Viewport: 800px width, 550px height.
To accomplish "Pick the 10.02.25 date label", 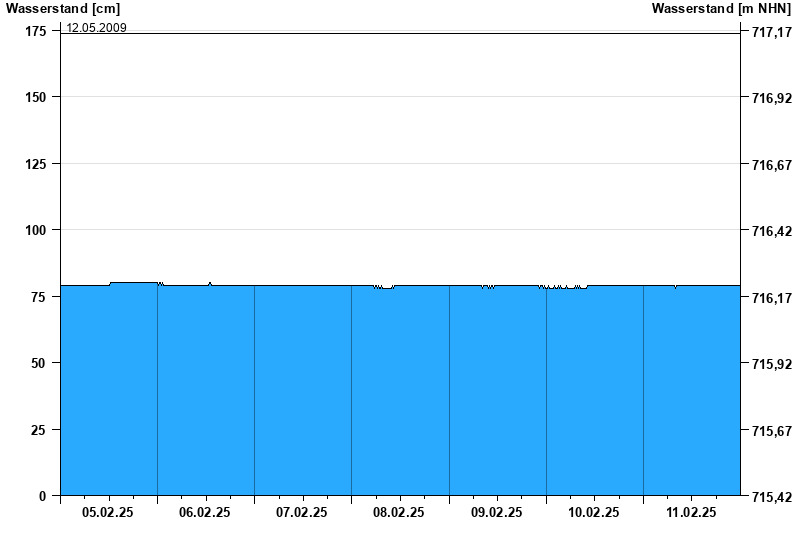I will pyautogui.click(x=594, y=512).
